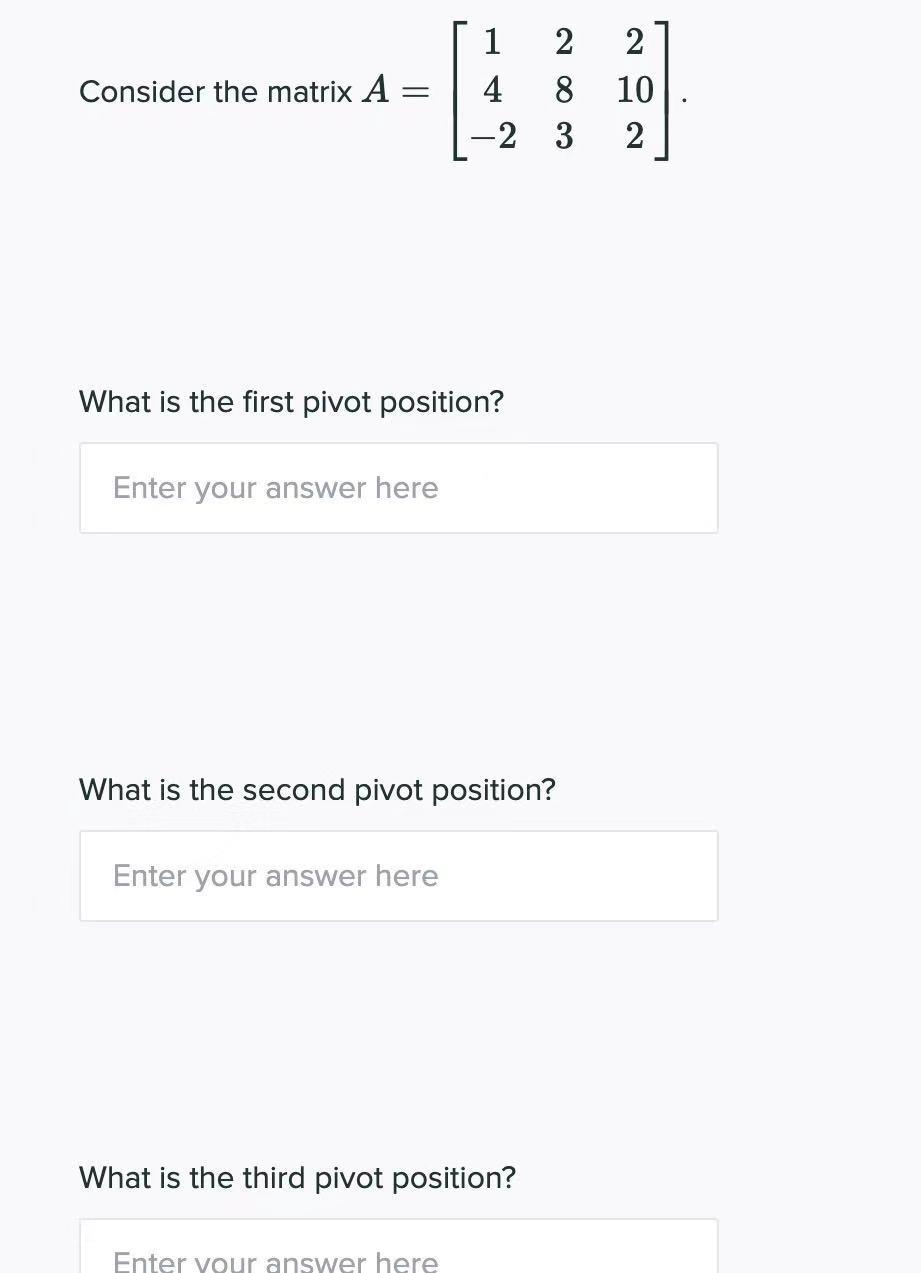The width and height of the screenshot is (921, 1273).
Task: Click entry 10 in the matrix
Action: pos(634,90)
